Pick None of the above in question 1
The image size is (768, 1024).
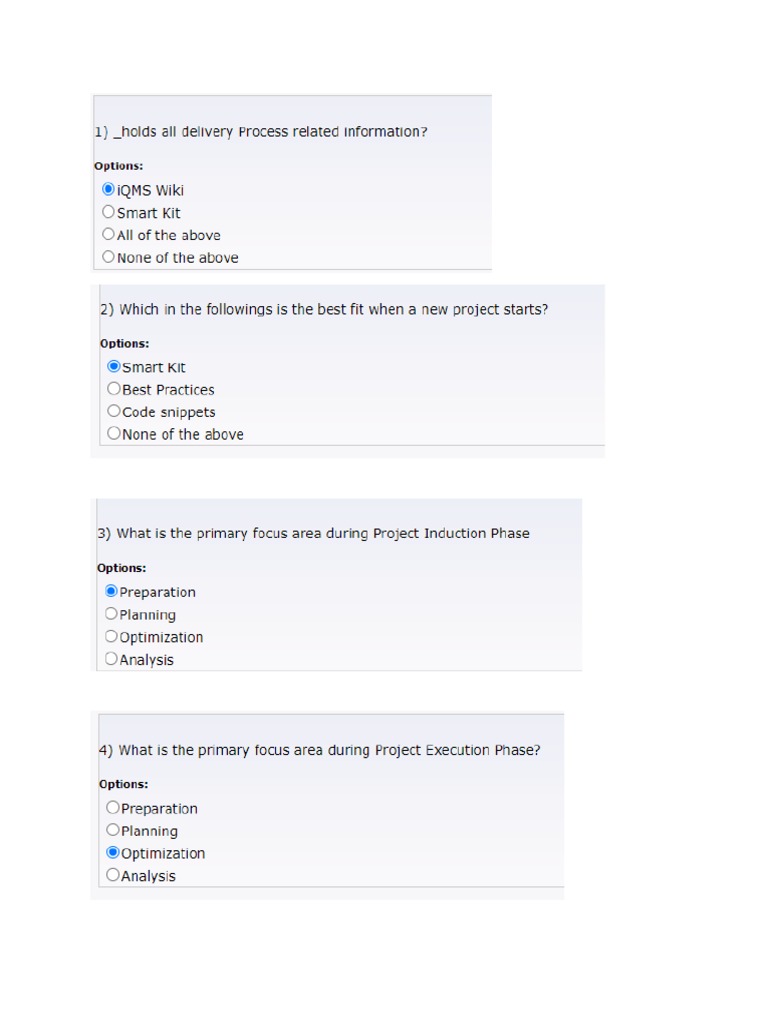109,257
